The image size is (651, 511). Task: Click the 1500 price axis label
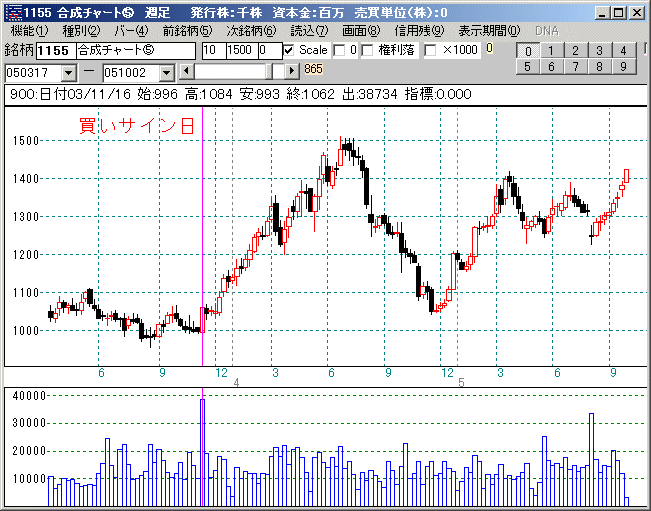26,141
